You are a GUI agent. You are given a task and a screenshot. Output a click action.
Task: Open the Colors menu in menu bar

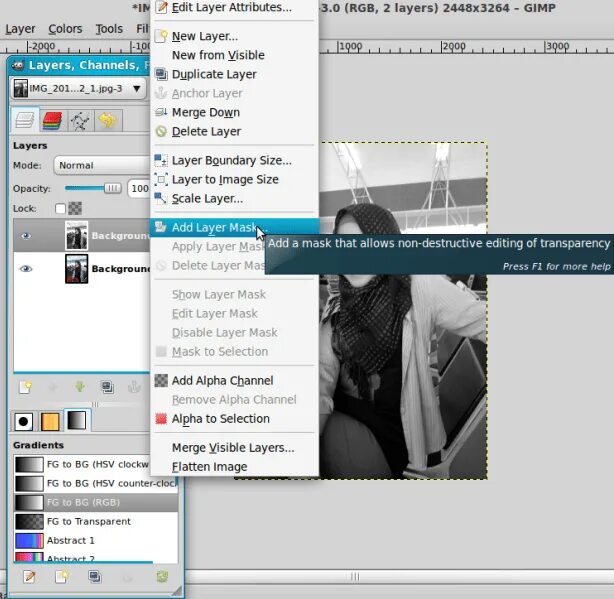point(65,29)
